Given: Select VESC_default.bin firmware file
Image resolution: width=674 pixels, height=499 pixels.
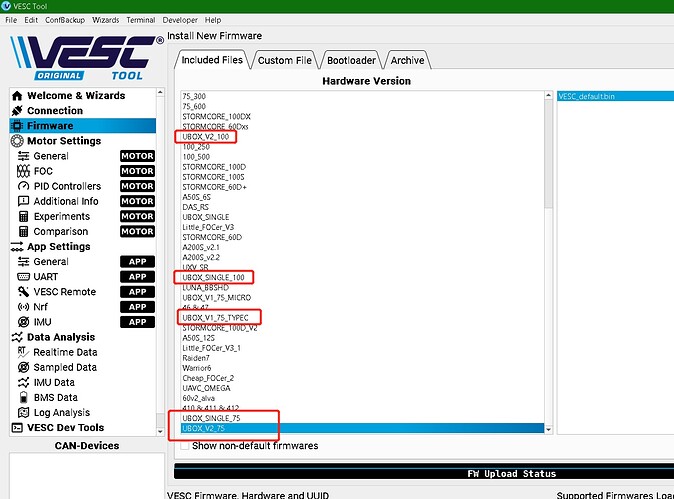Looking at the screenshot, I should pos(616,96).
